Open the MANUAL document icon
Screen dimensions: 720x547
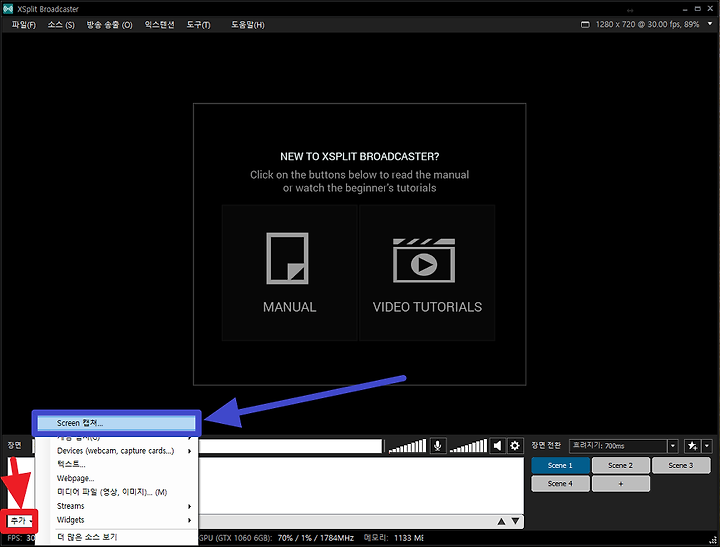(x=287, y=259)
